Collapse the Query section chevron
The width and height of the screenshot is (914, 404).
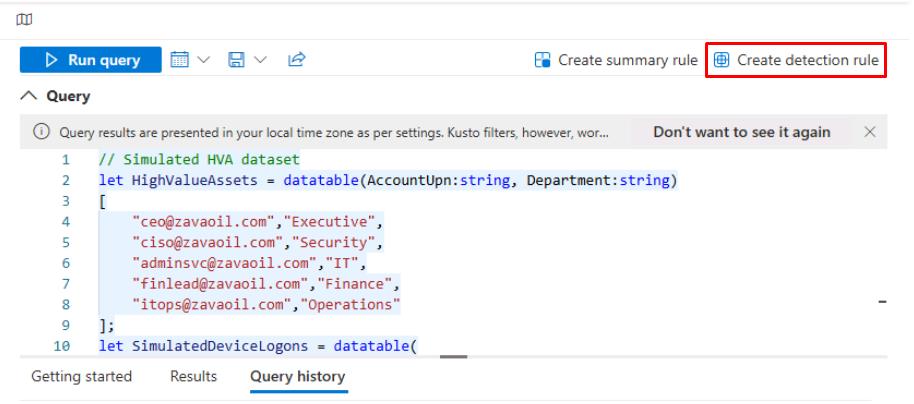pos(28,97)
